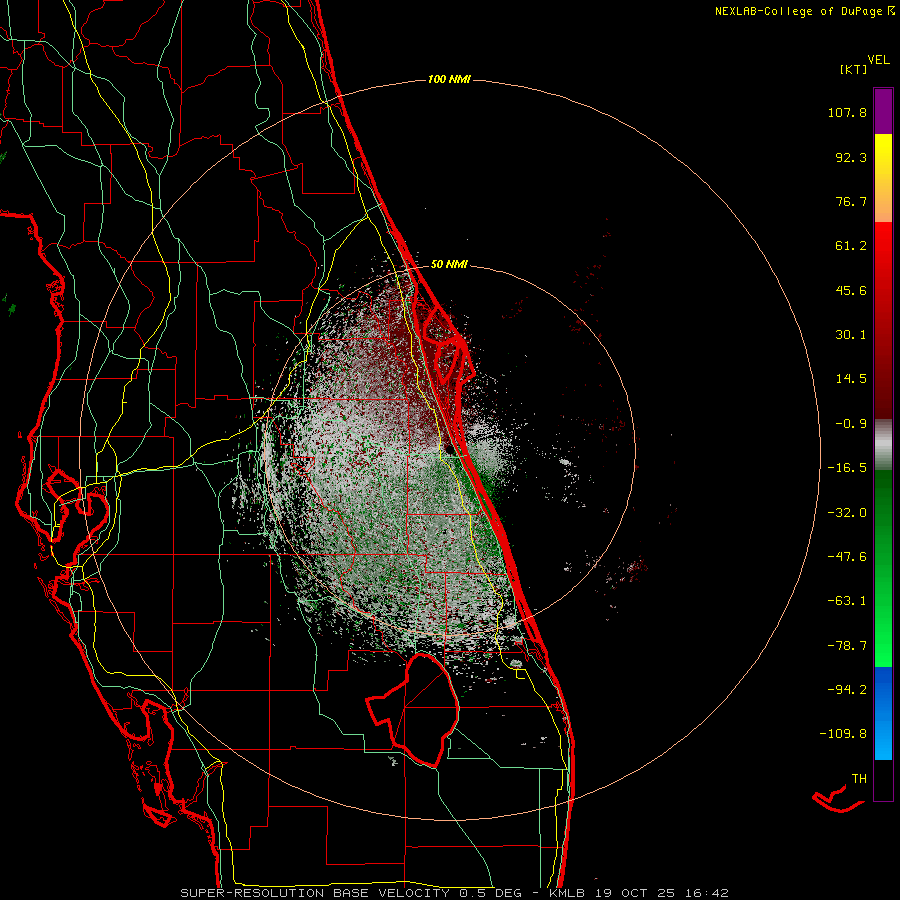
Task: Click the VEL label above the color scale
Action: [x=878, y=60]
